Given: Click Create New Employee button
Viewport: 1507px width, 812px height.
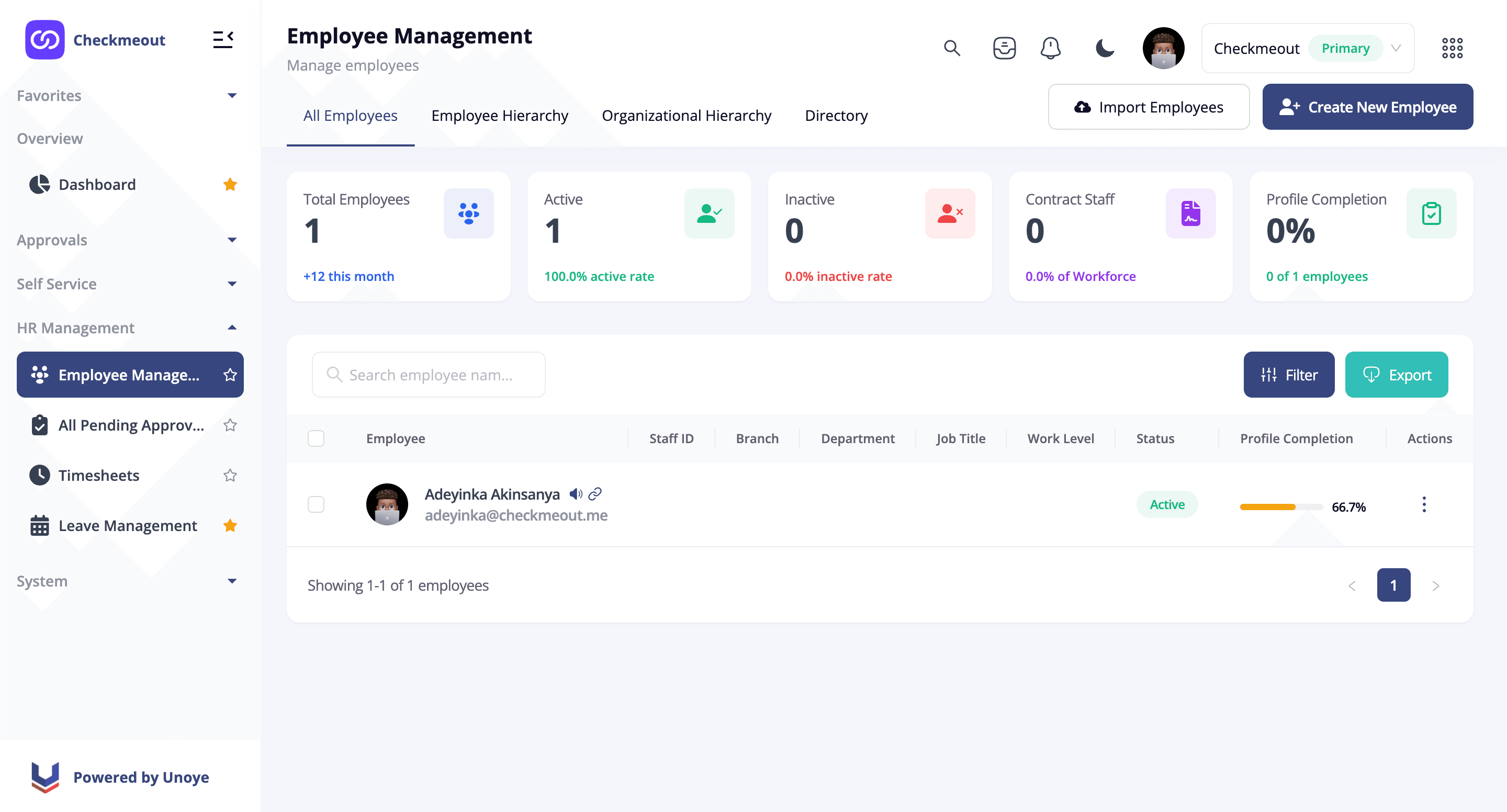Looking at the screenshot, I should (1367, 107).
